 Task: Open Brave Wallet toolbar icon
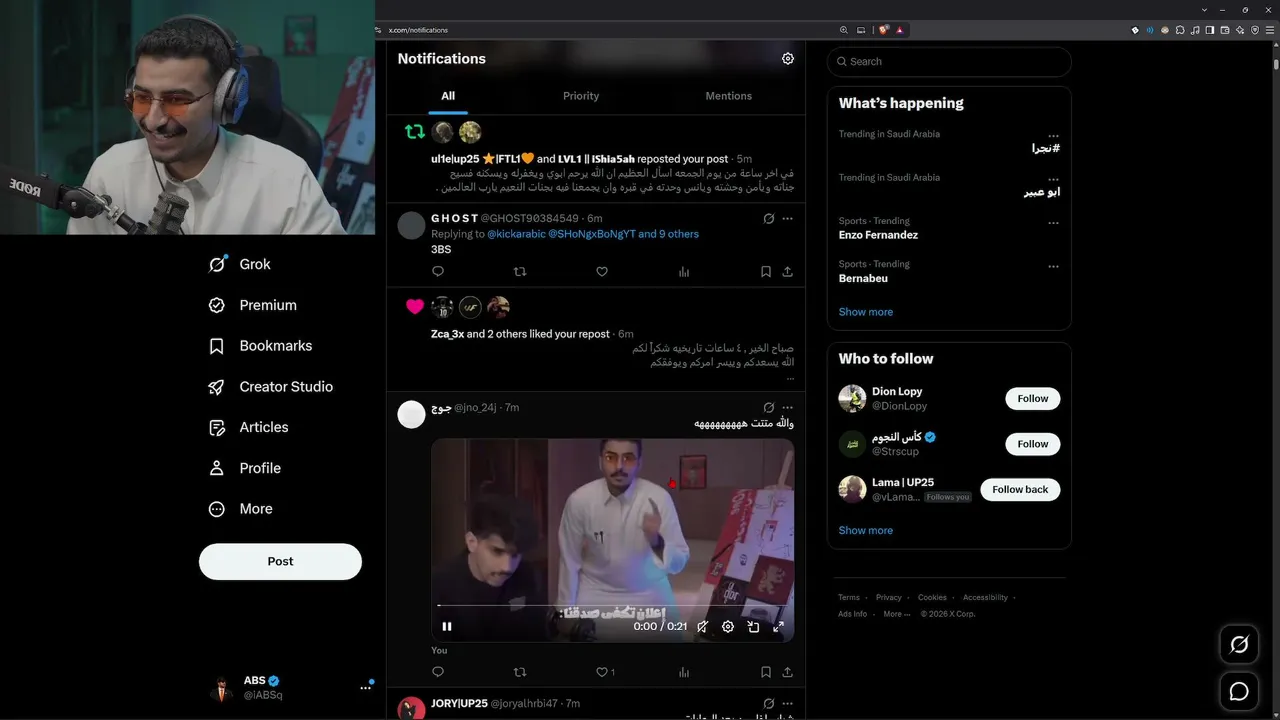1225,30
